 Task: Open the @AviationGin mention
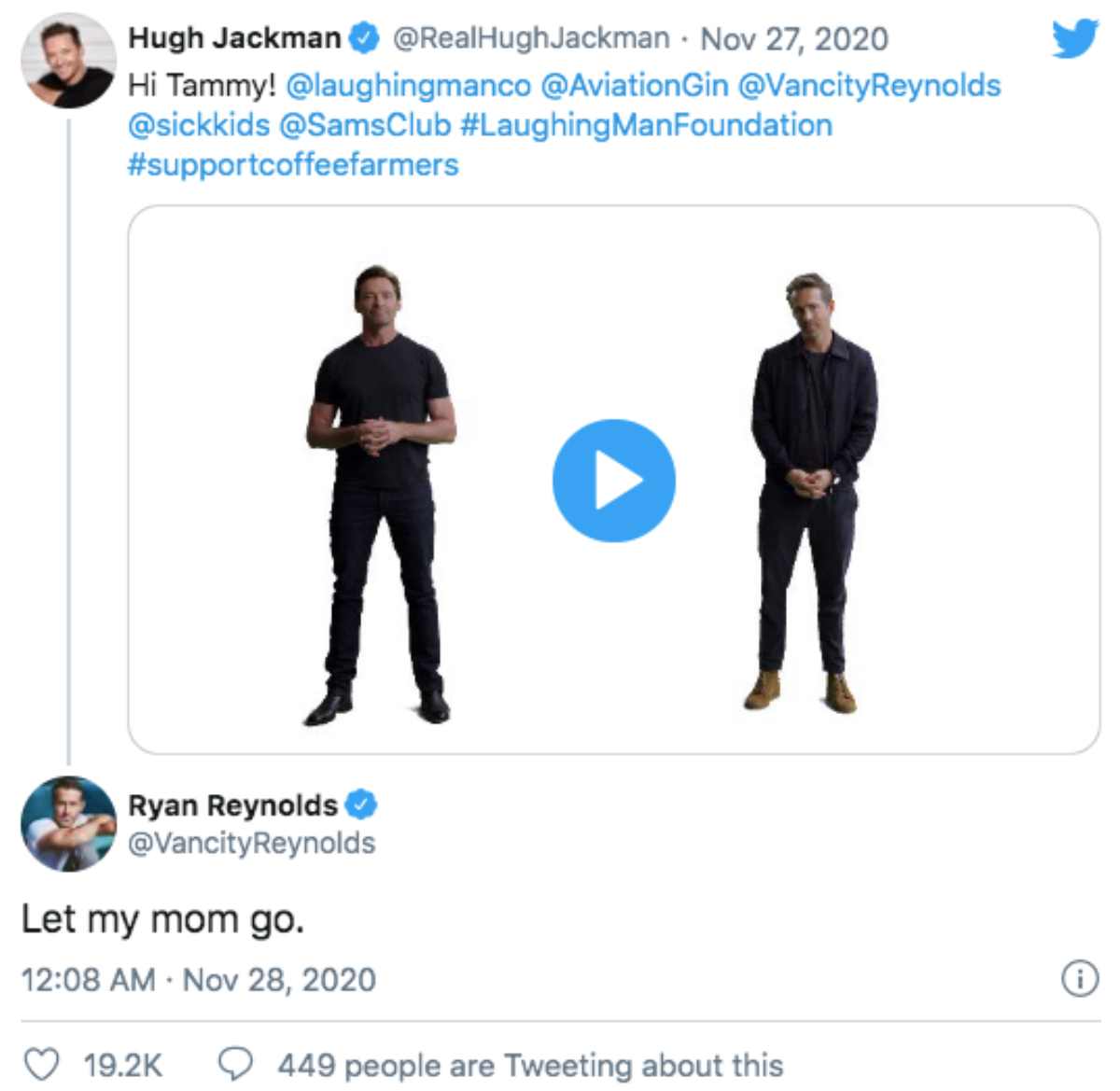(x=634, y=86)
